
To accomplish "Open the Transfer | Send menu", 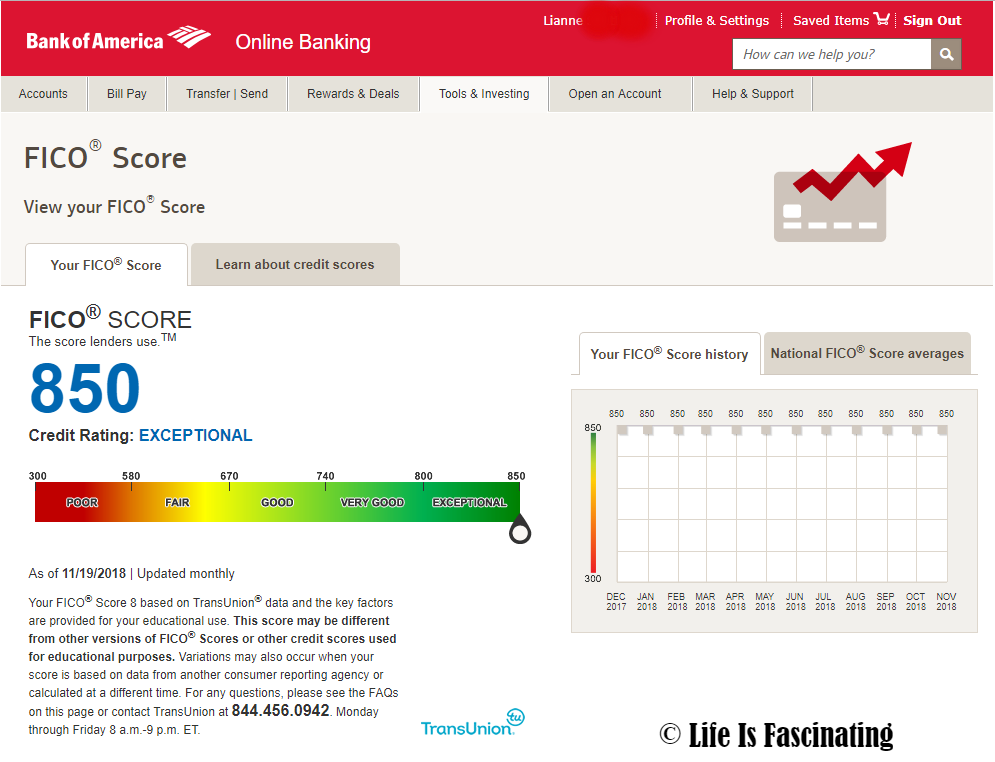I will pos(227,94).
